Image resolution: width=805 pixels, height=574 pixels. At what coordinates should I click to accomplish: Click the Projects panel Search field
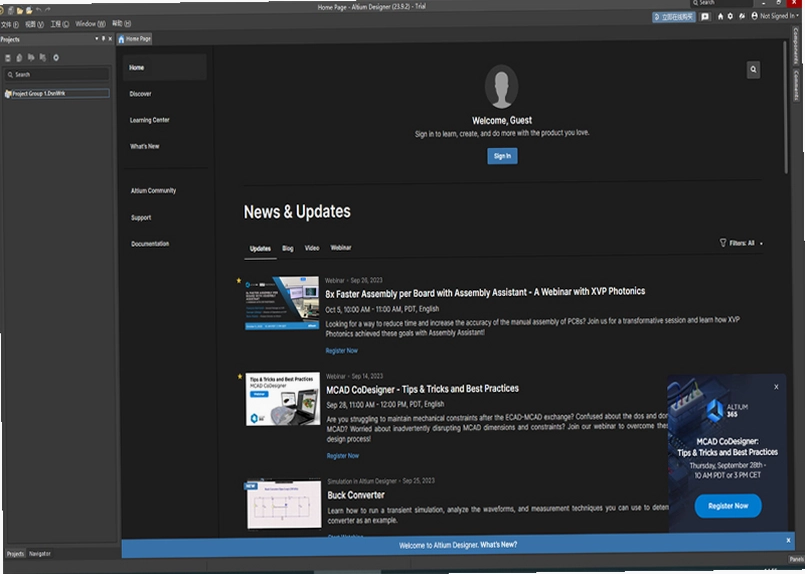click(x=56, y=74)
